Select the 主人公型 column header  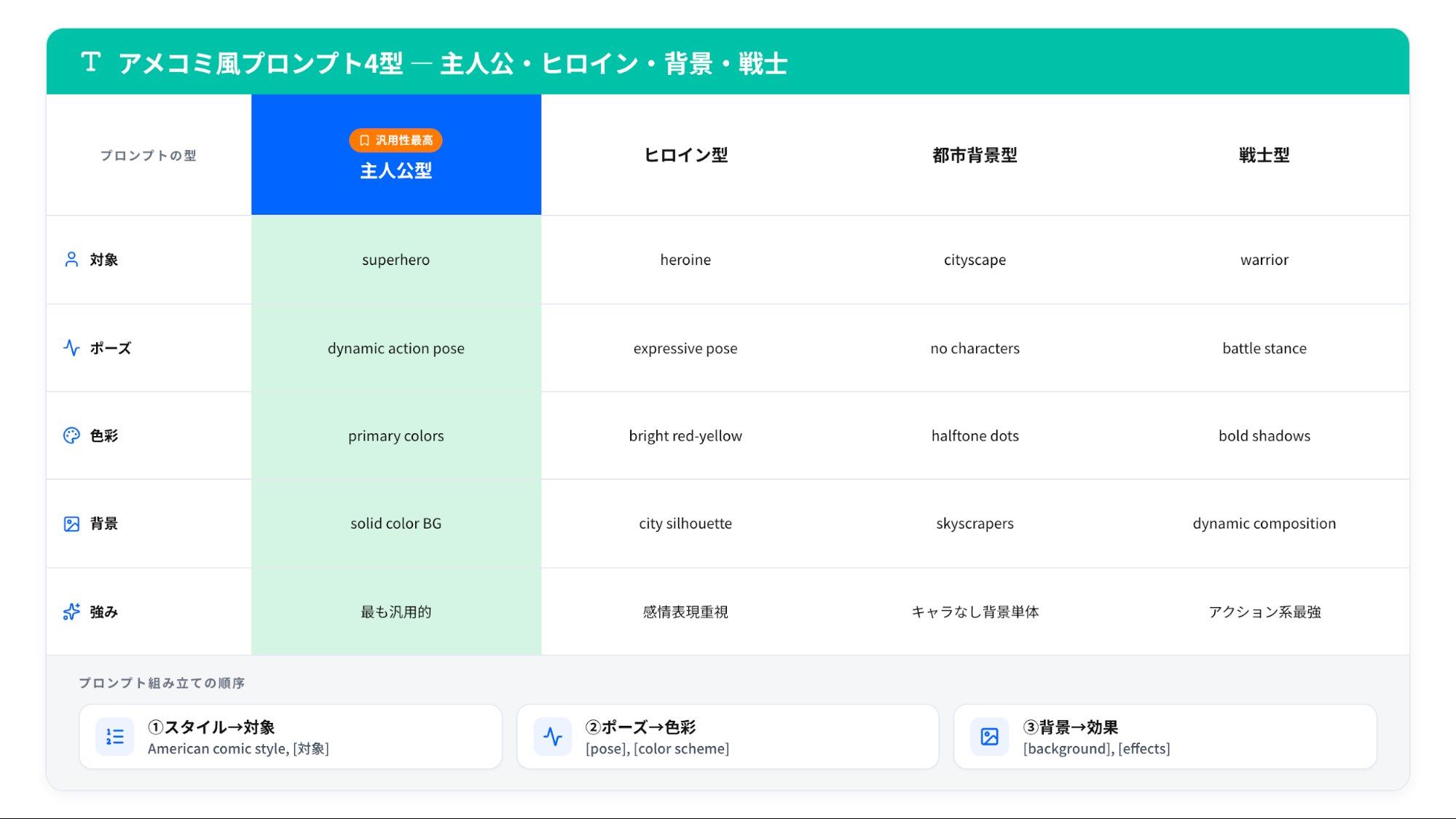coord(396,154)
